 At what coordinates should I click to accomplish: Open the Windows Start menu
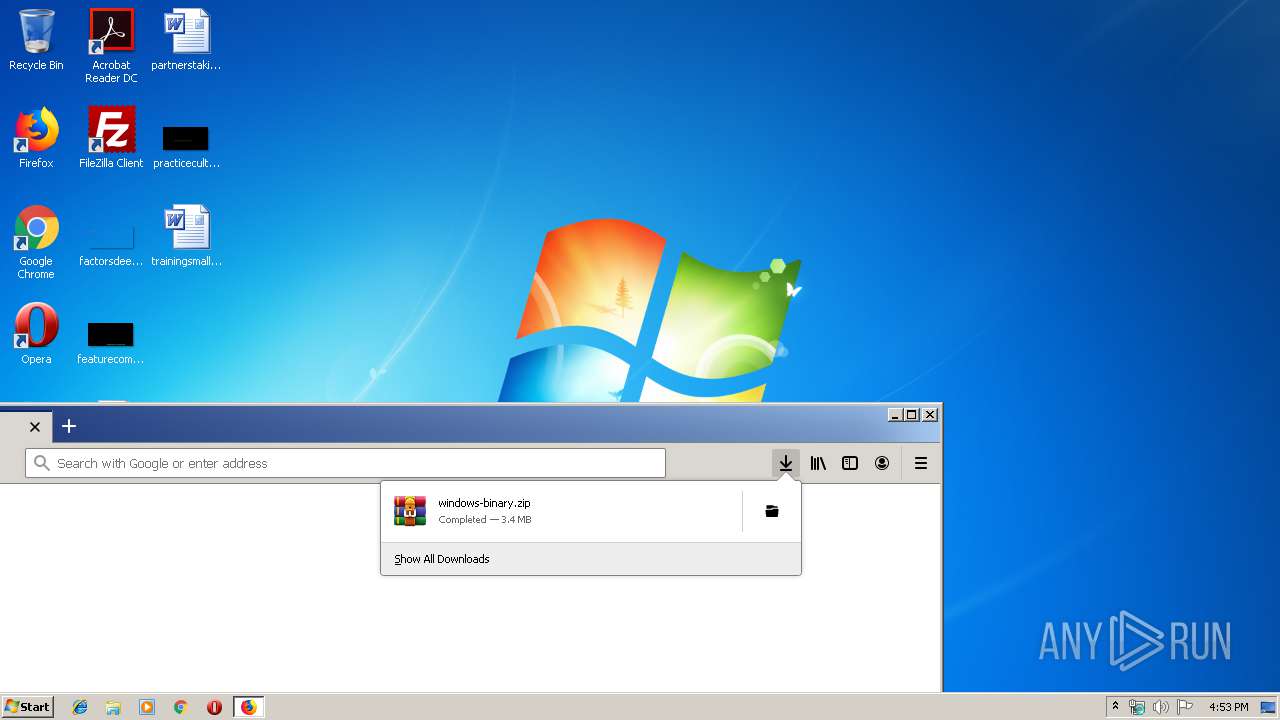pos(28,706)
